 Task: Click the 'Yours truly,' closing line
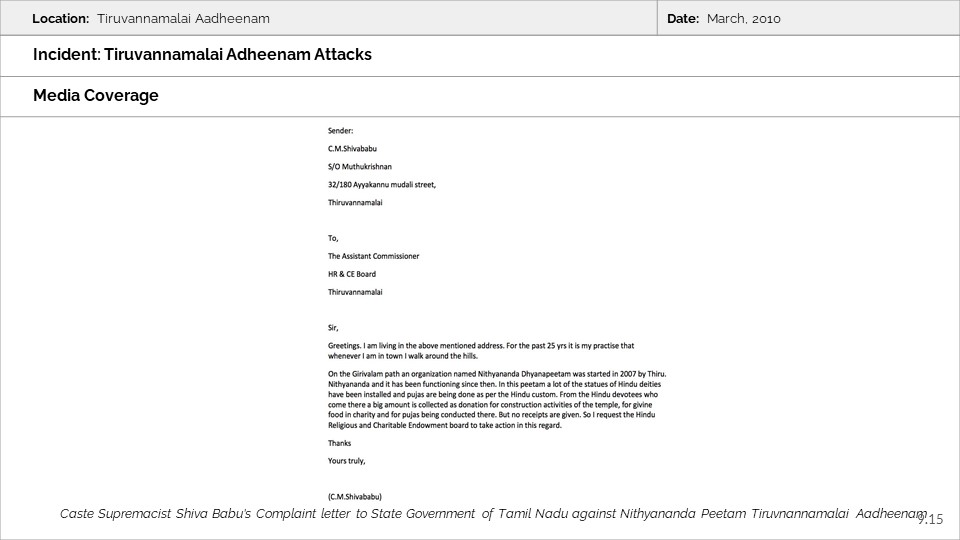[x=346, y=461]
